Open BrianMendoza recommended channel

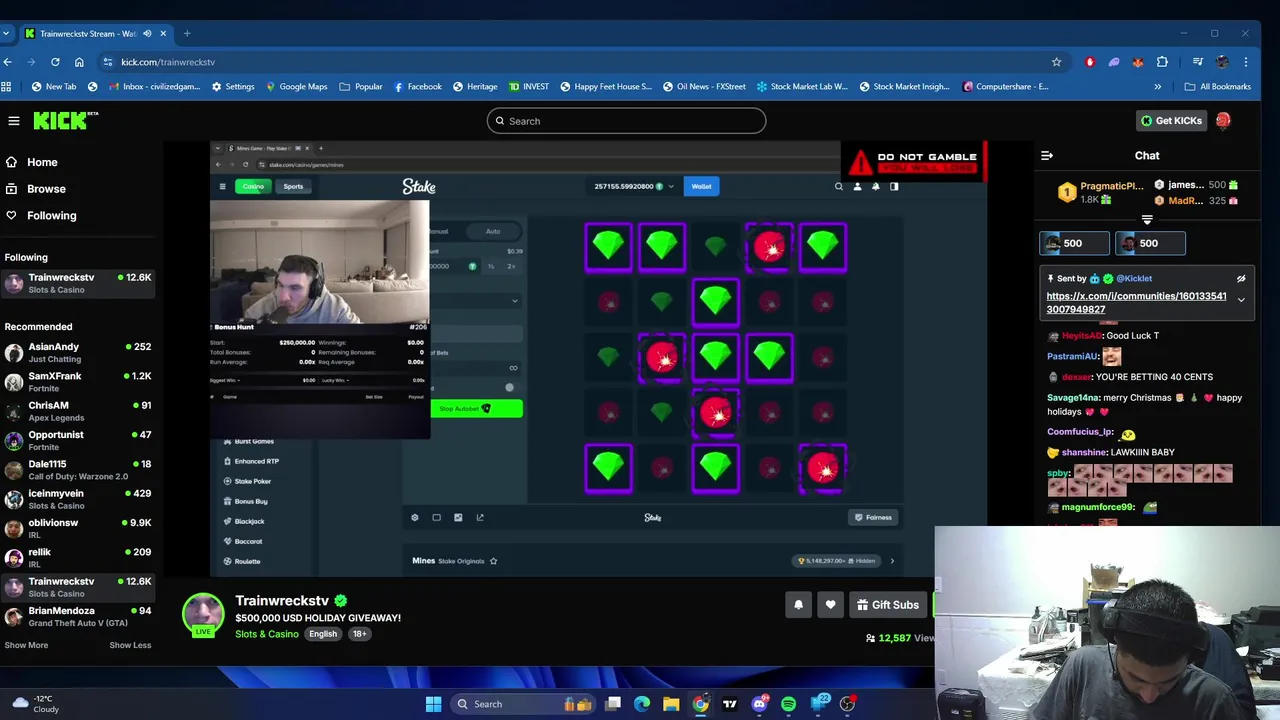pos(78,617)
